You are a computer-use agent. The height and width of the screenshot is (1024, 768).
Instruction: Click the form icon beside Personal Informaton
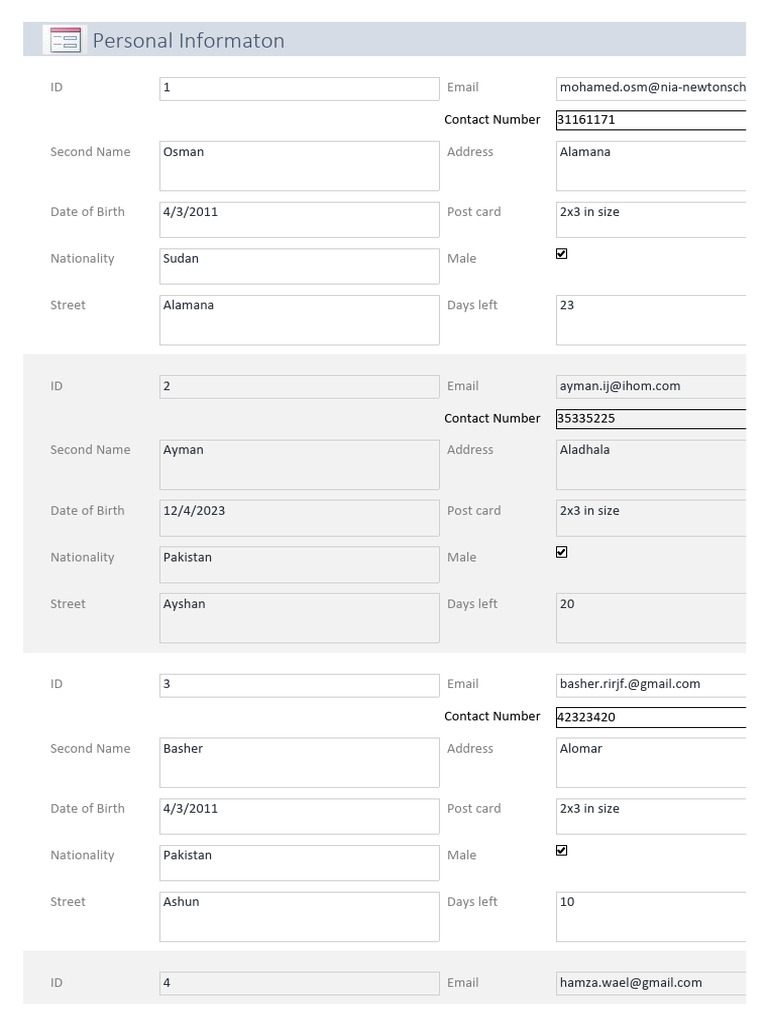[x=65, y=40]
